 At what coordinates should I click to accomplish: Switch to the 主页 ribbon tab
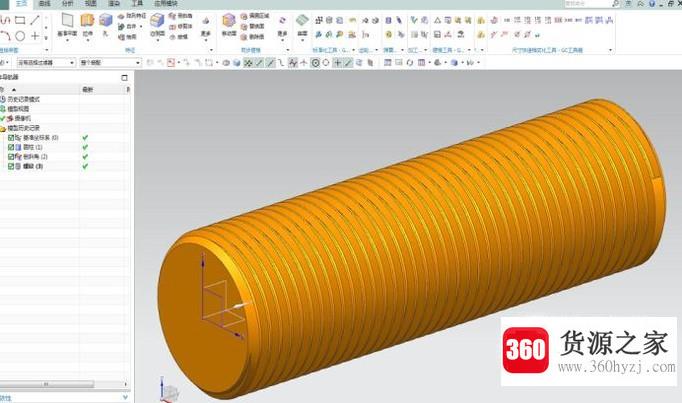click(x=21, y=3)
